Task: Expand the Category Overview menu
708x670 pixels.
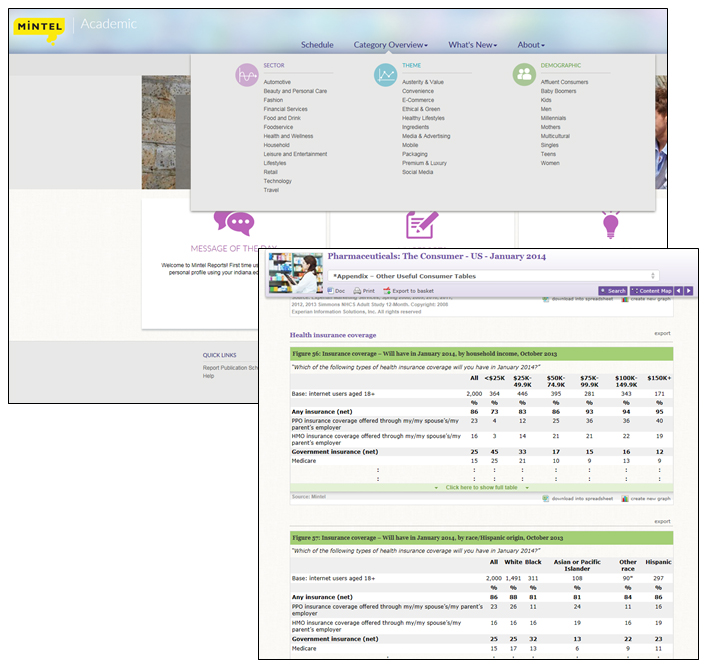Action: (391, 45)
